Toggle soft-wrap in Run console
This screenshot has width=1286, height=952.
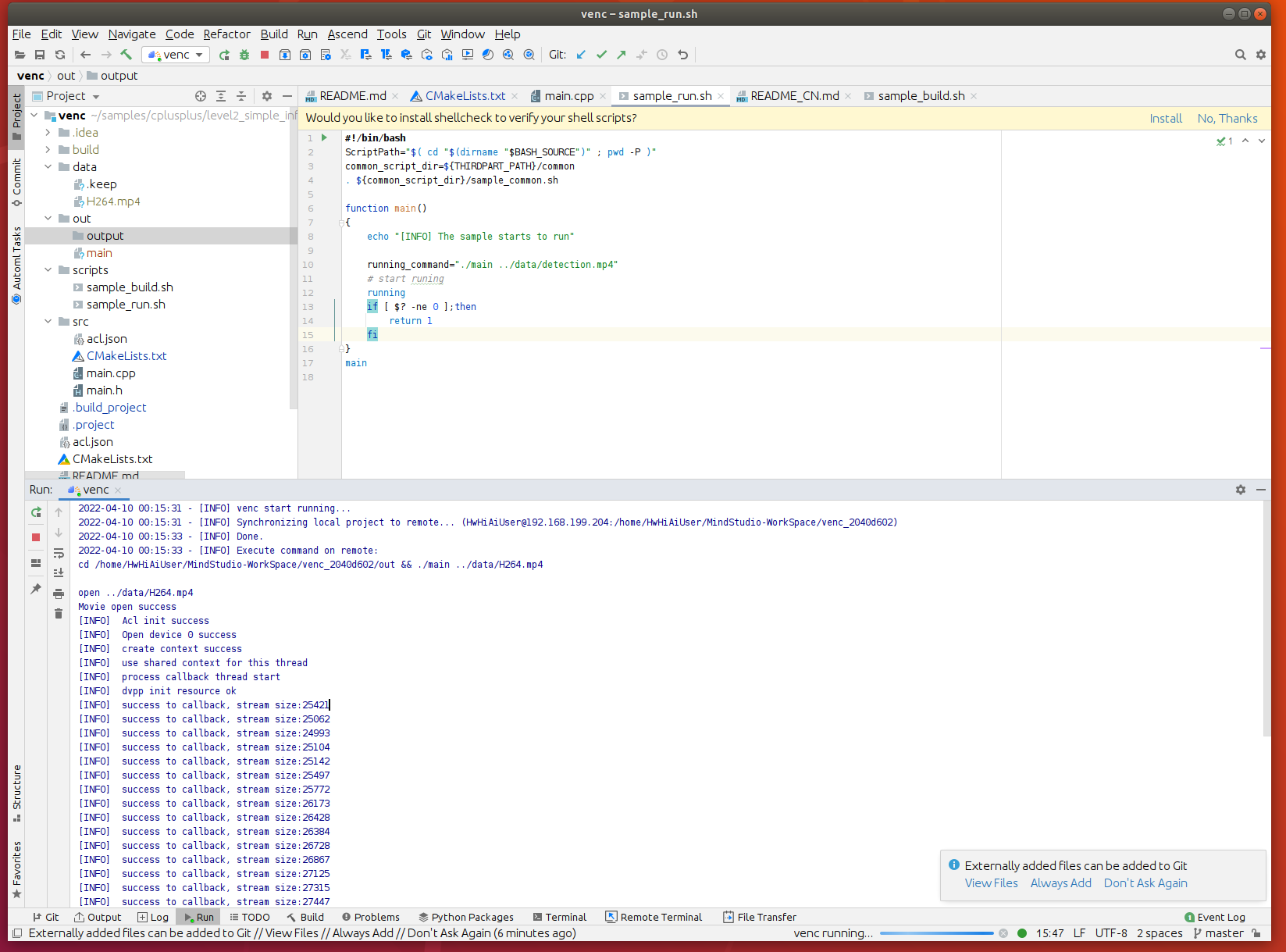pos(59,553)
